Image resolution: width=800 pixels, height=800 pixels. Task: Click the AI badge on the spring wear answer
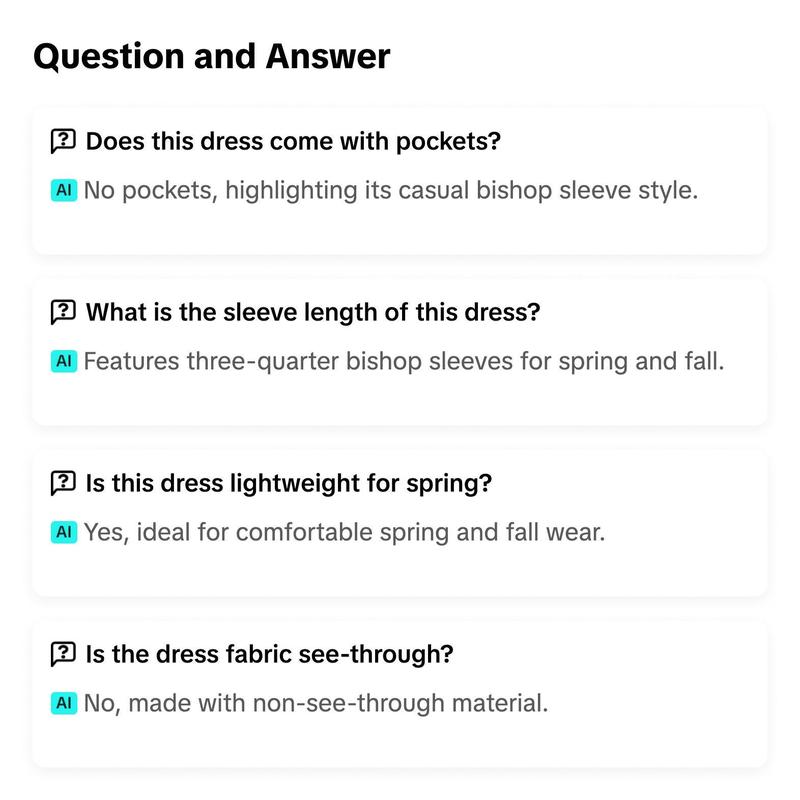64,532
